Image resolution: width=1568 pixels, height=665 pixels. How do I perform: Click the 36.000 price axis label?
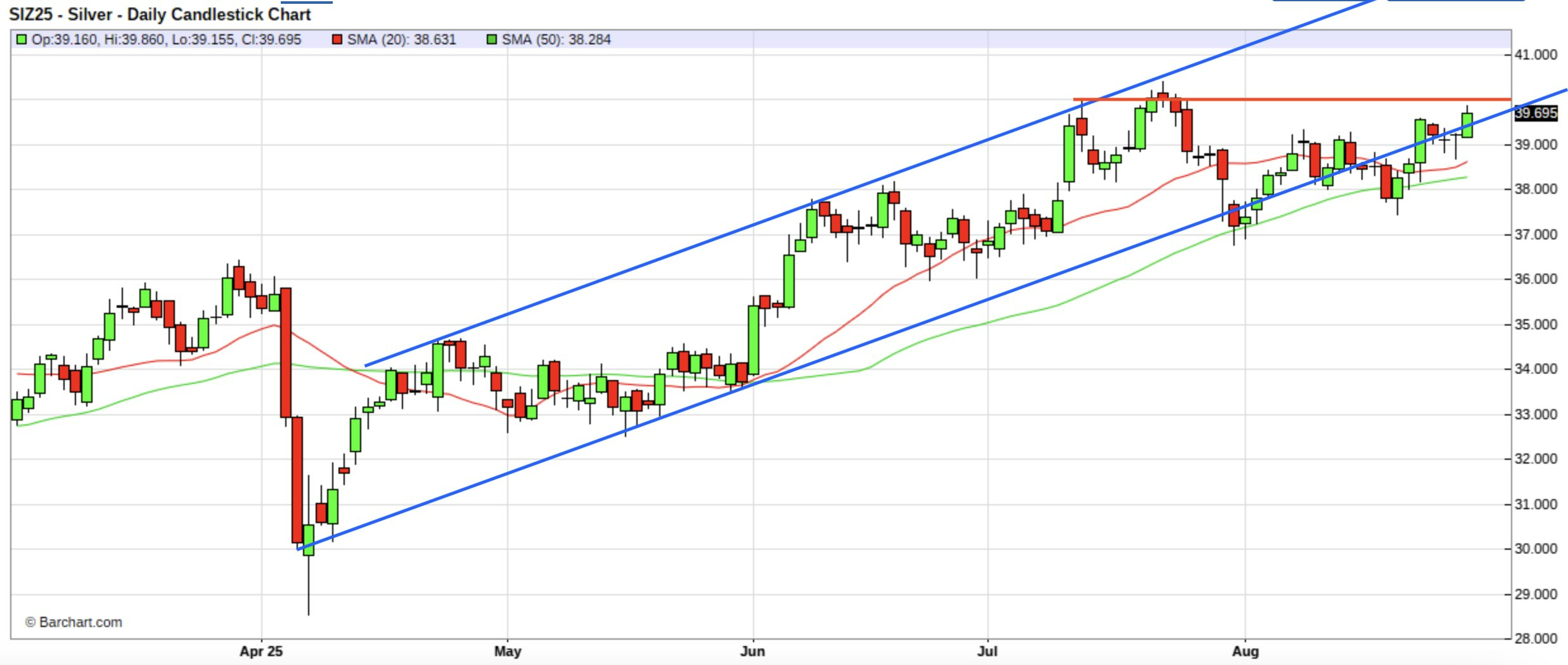coord(1536,279)
